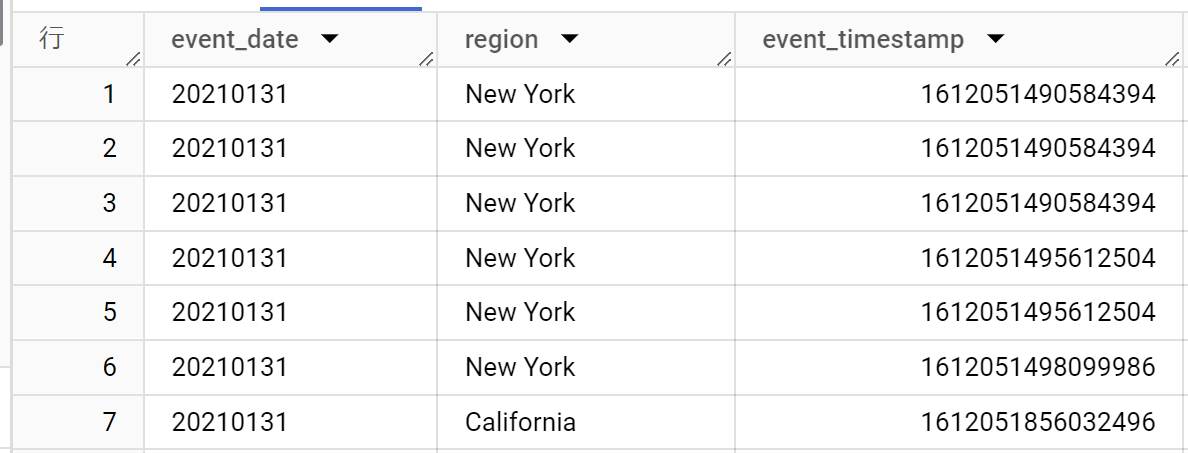The width and height of the screenshot is (1188, 453).
Task: Click timestamp value 1612051498099986
Action: pos(1038,367)
